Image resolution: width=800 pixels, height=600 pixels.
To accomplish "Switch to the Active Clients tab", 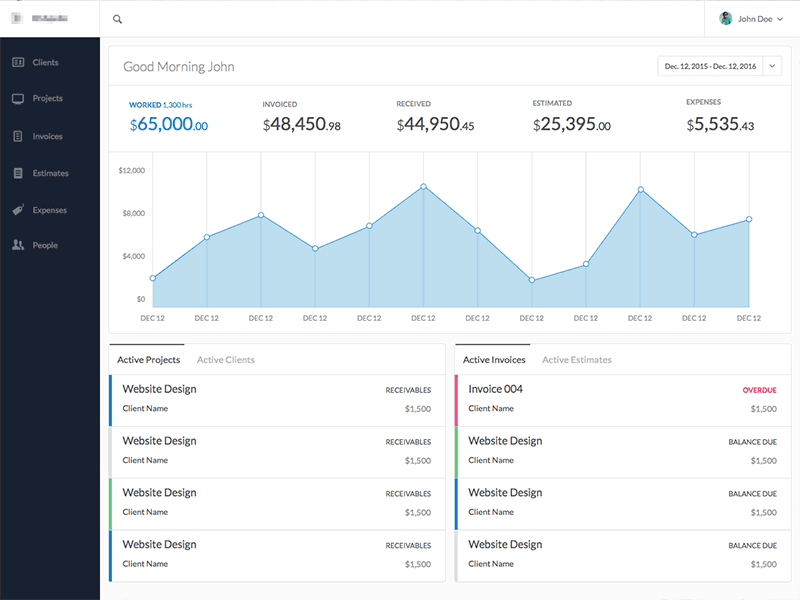I will tap(224, 359).
